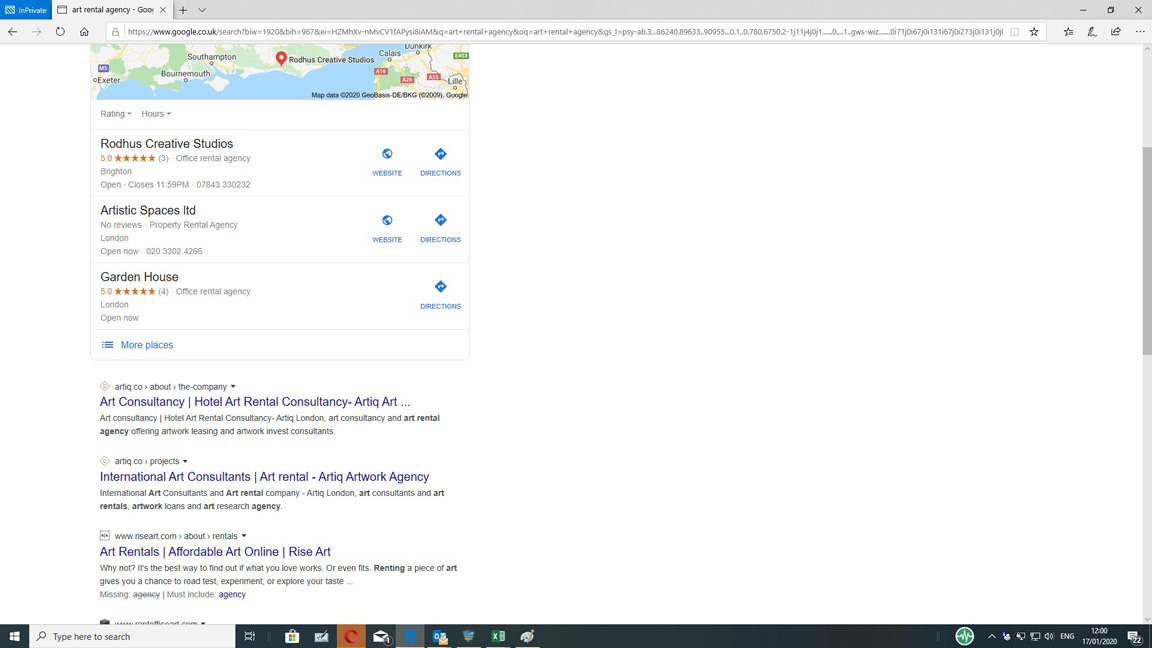Open Excel from the taskbar

pos(498,636)
